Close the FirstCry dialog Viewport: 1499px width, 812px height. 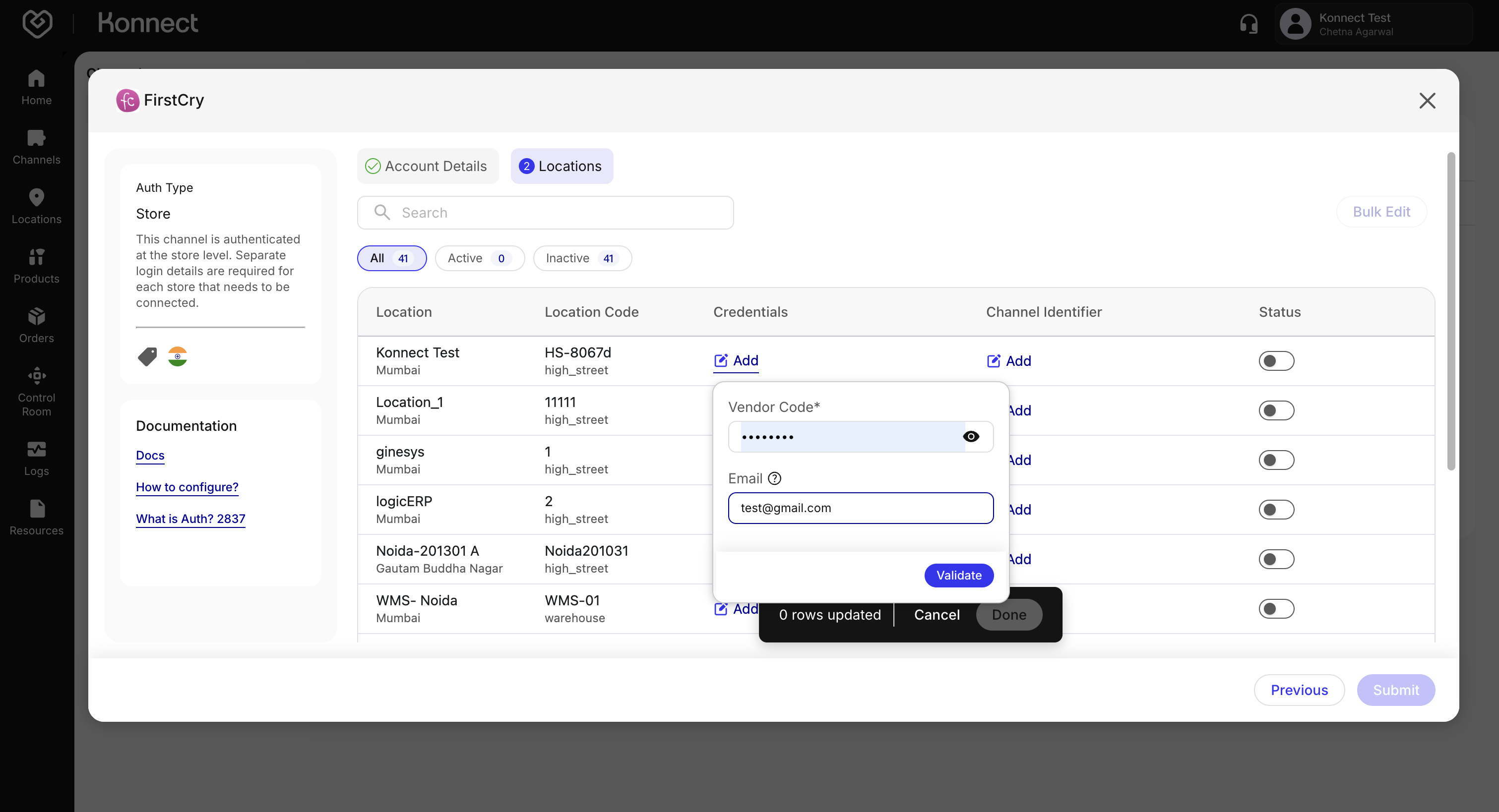click(1427, 101)
